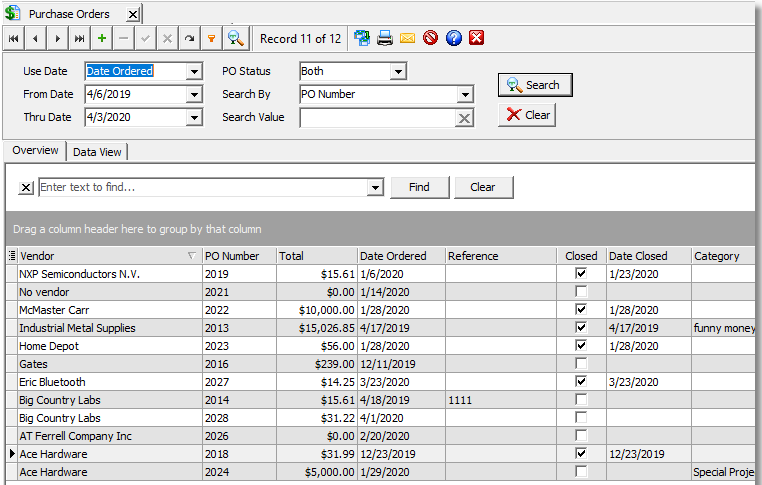Expand the Use Date dropdown
762x485 pixels.
194,71
